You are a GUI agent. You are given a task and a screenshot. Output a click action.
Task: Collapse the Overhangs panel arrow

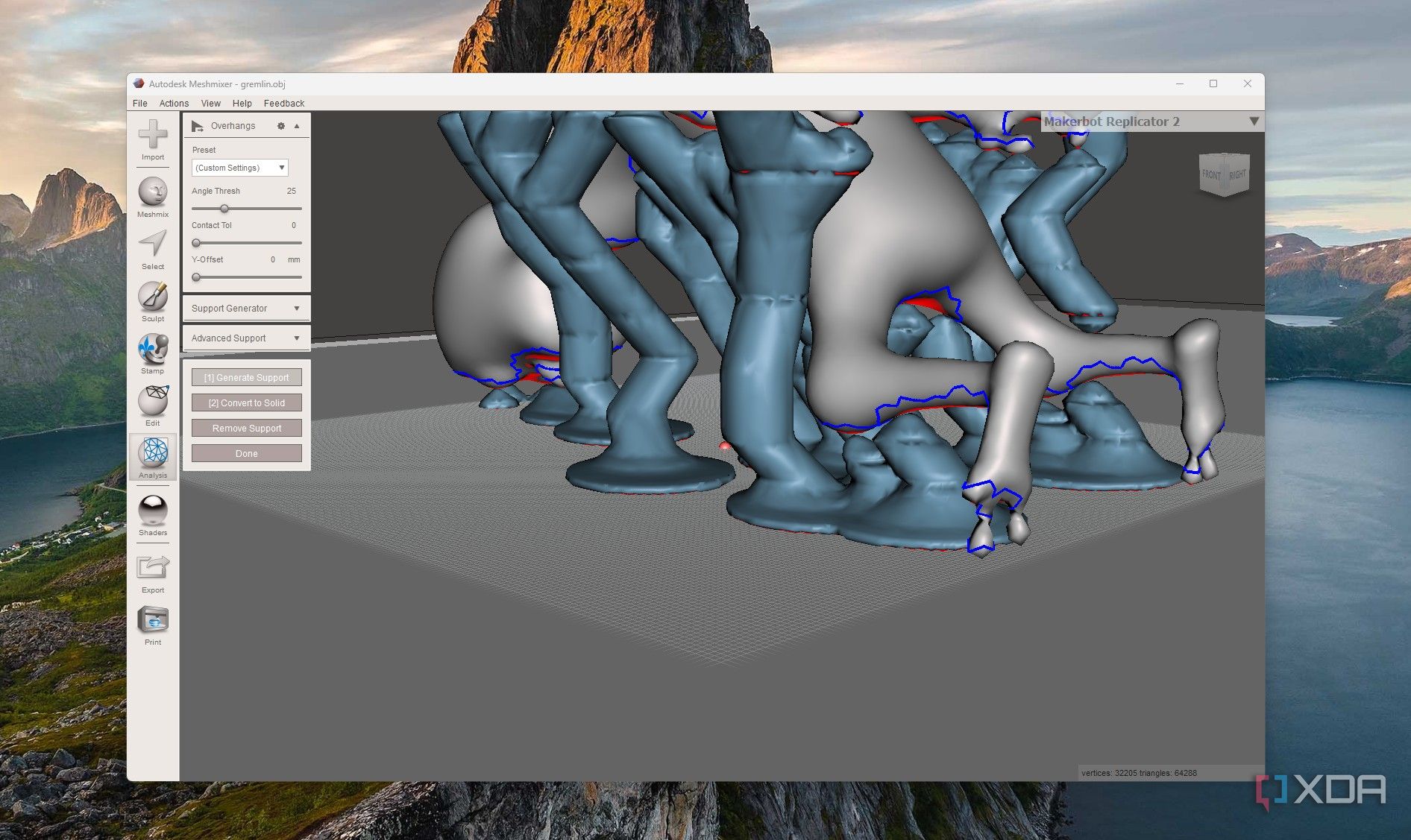(x=297, y=126)
